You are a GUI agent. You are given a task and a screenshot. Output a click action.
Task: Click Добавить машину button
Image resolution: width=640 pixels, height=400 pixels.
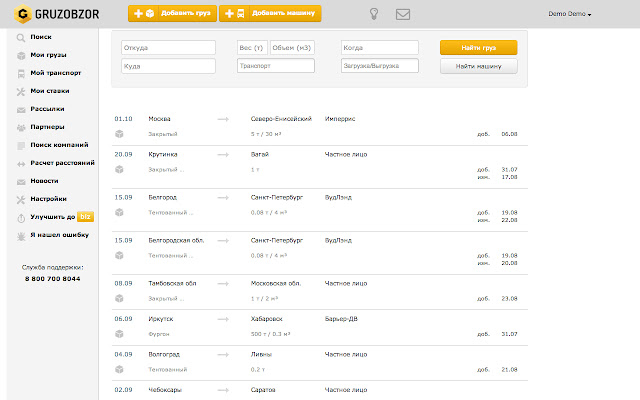pos(270,13)
